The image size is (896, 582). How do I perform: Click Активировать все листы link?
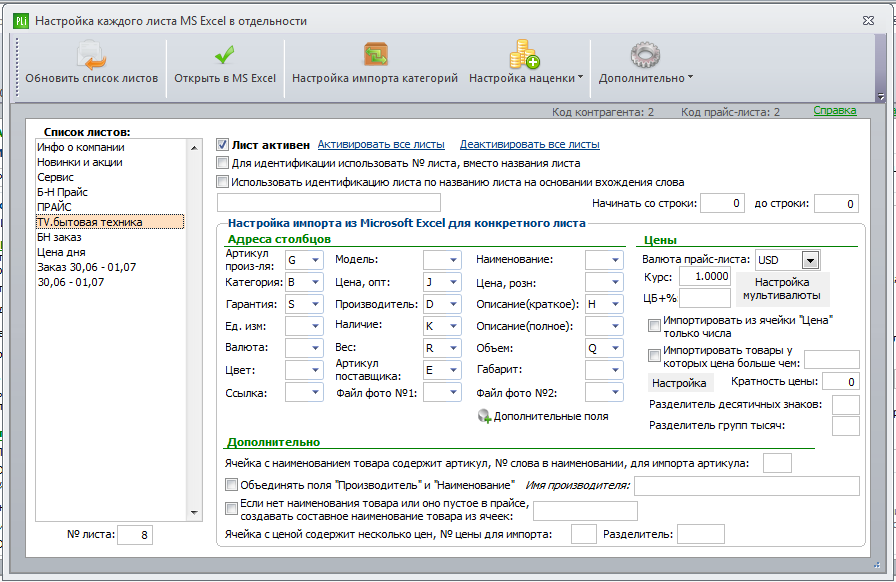point(381,144)
